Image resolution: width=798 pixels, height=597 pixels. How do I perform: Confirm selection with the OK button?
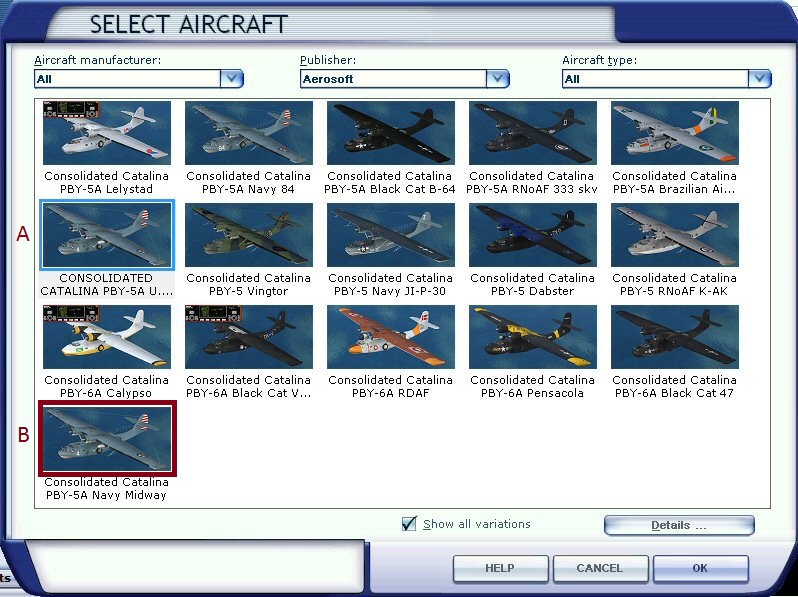point(700,568)
